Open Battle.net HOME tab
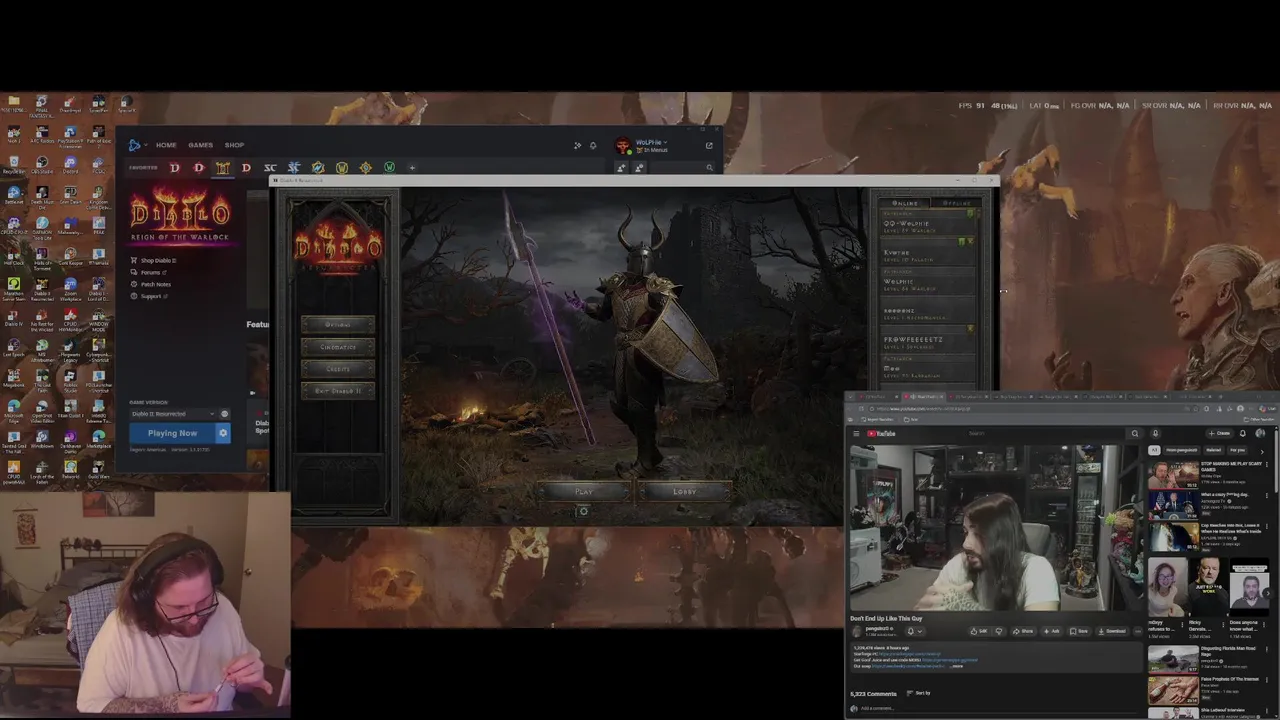This screenshot has height=720, width=1280. tap(166, 145)
